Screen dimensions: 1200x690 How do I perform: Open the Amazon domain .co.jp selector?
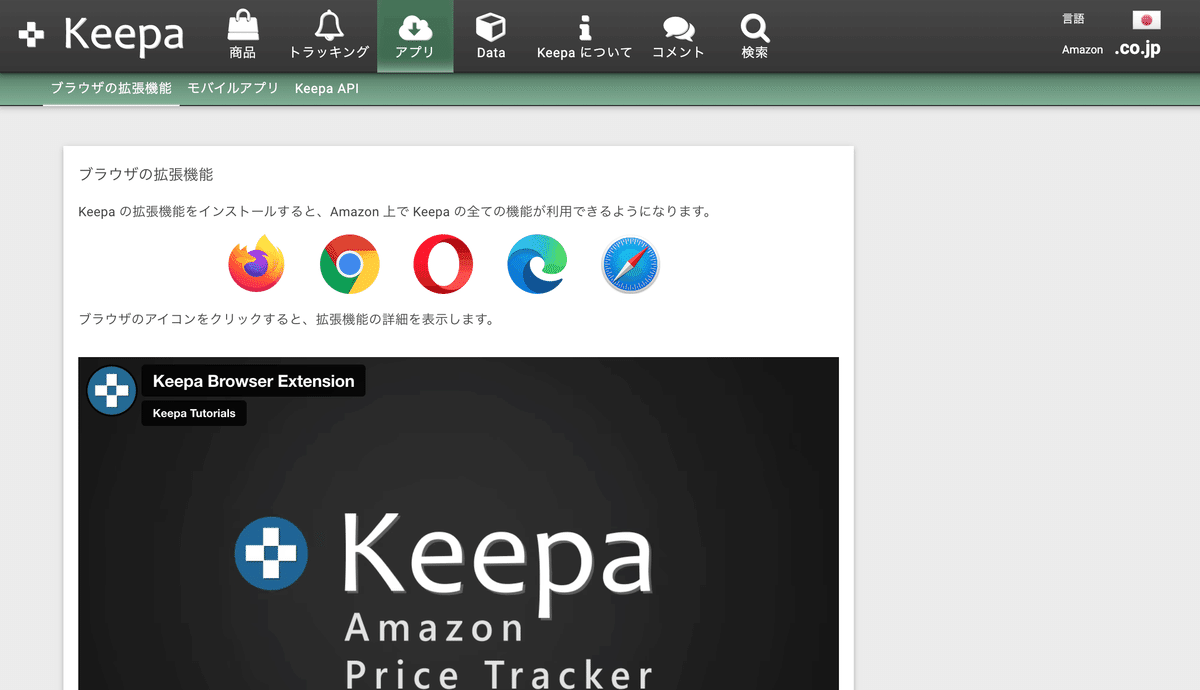[x=1139, y=47]
